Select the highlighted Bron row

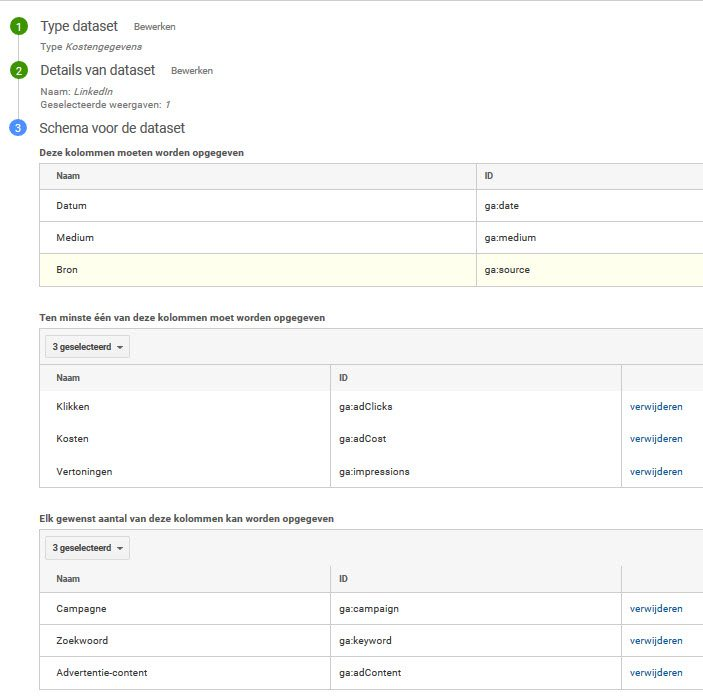point(371,270)
